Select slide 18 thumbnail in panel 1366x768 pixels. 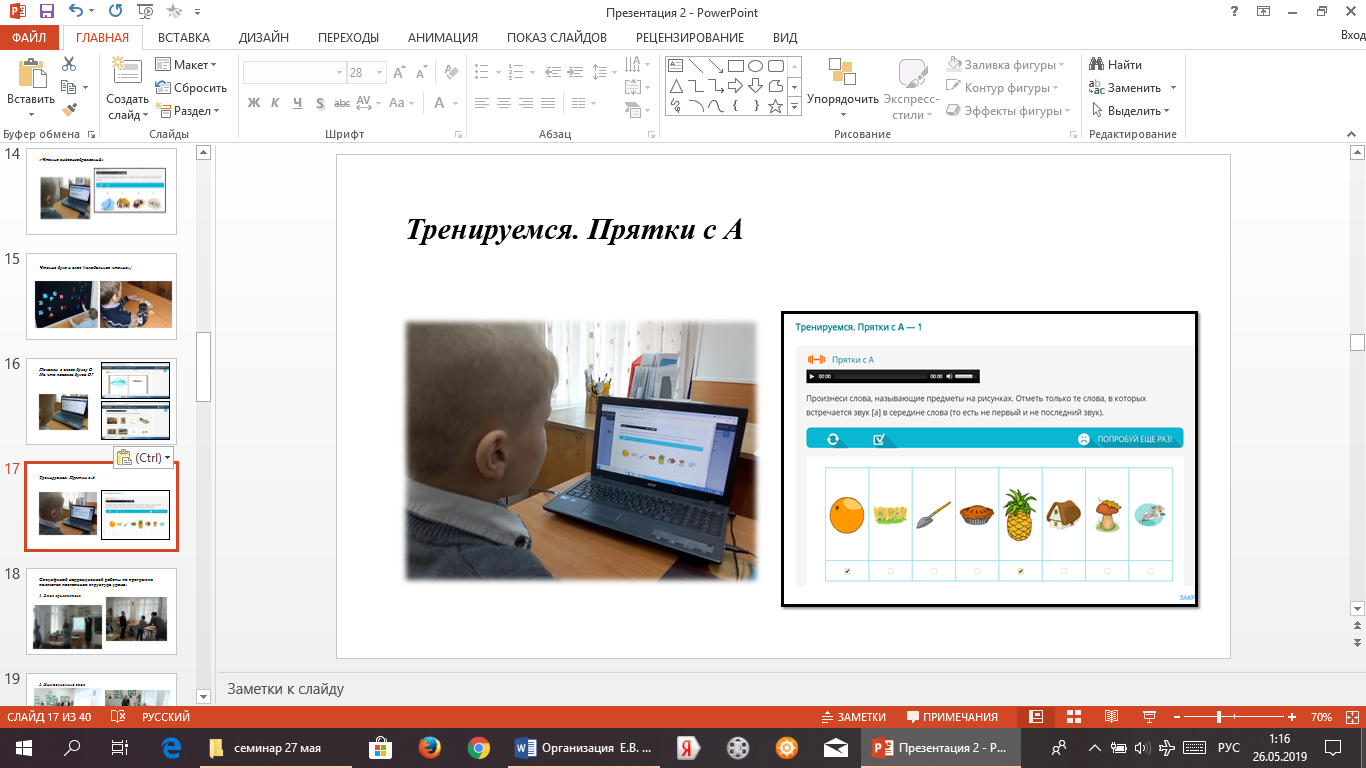pos(101,611)
